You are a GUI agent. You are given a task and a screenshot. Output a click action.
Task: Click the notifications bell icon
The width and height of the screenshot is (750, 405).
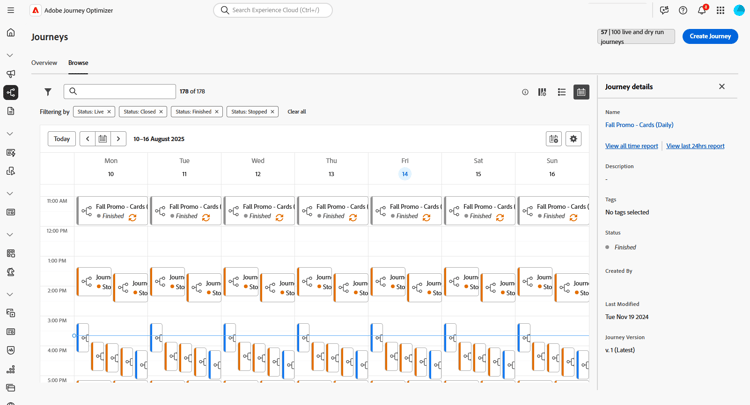click(x=702, y=10)
